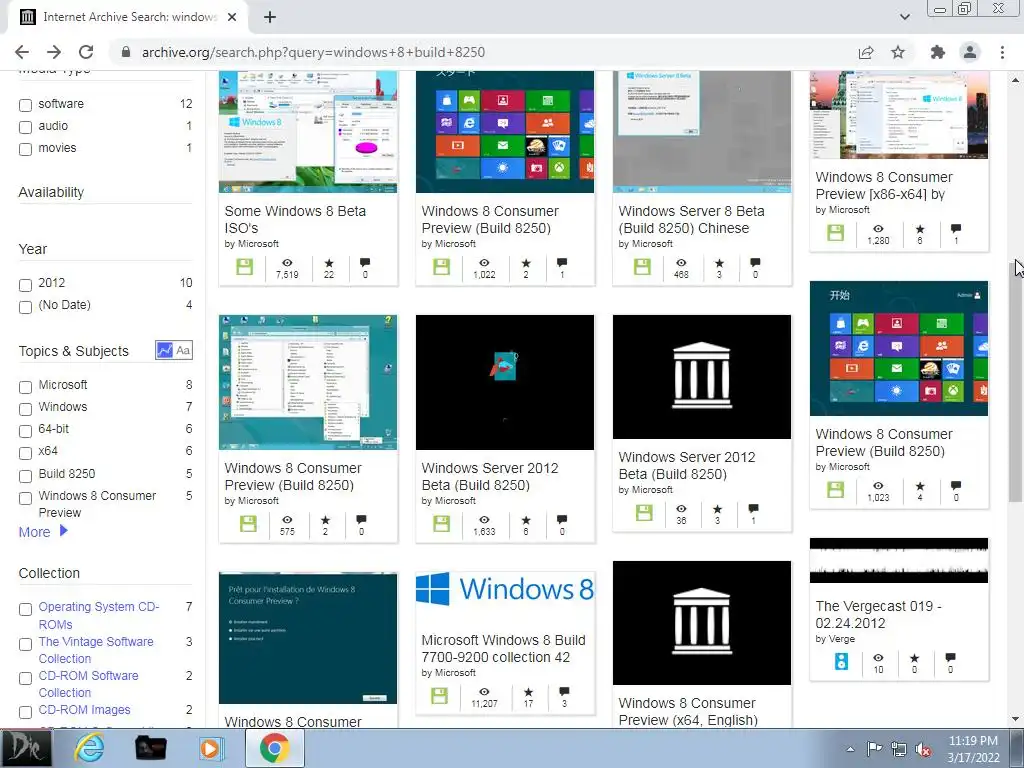The height and width of the screenshot is (768, 1024).
Task: Check the software media type box
Action: 25,105
